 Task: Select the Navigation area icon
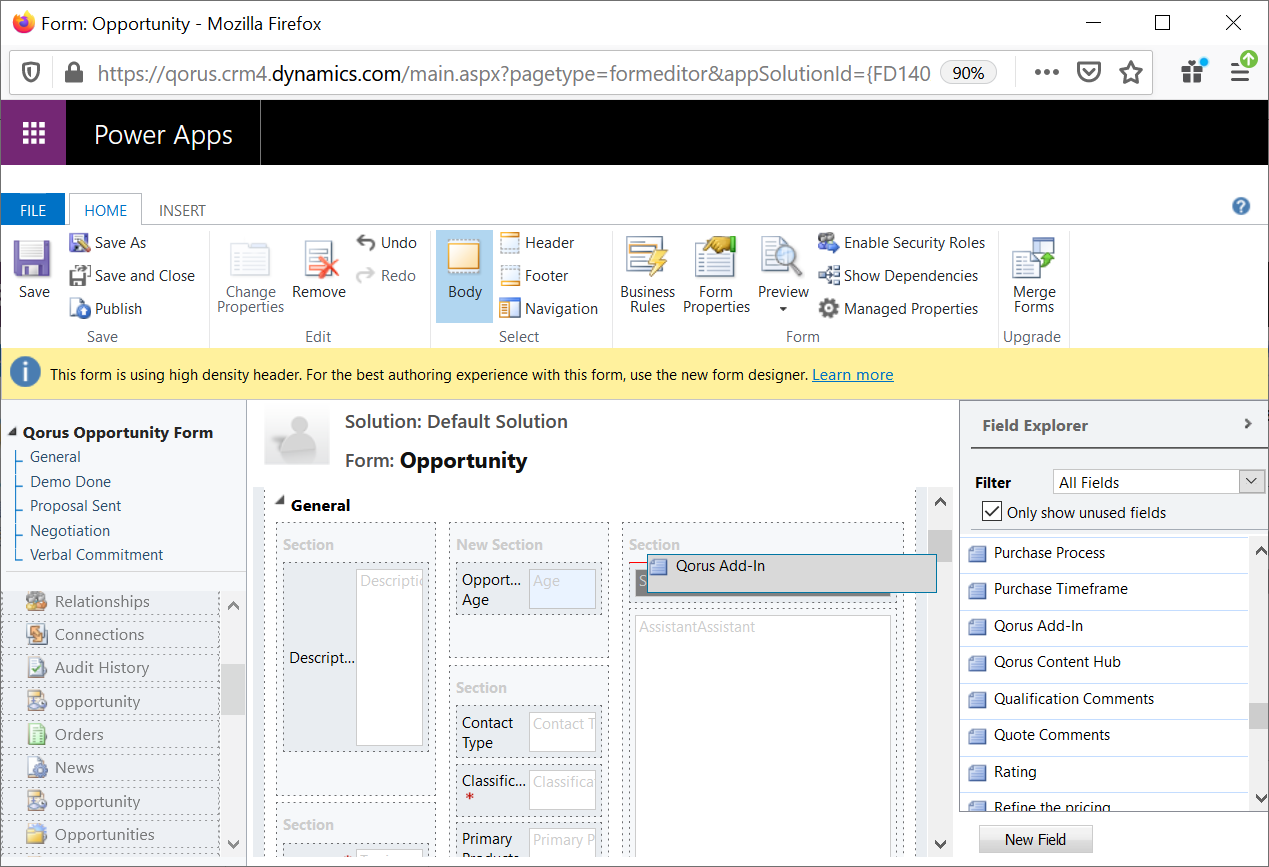coord(510,309)
